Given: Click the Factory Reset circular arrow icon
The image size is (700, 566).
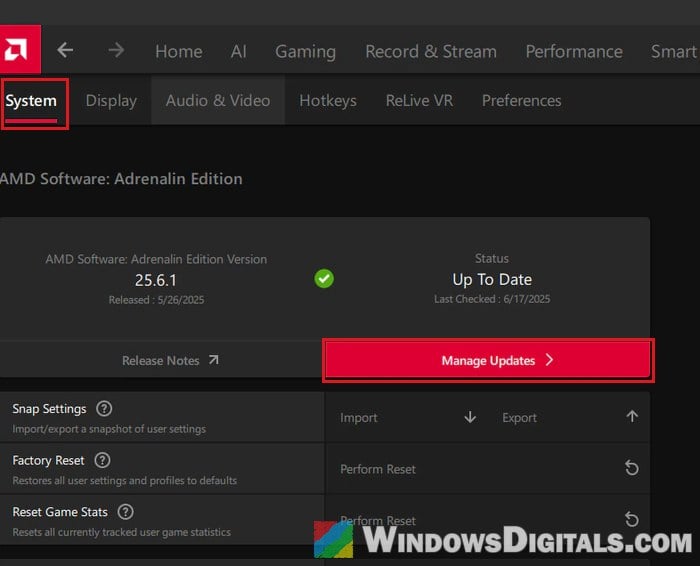Looking at the screenshot, I should [x=632, y=468].
